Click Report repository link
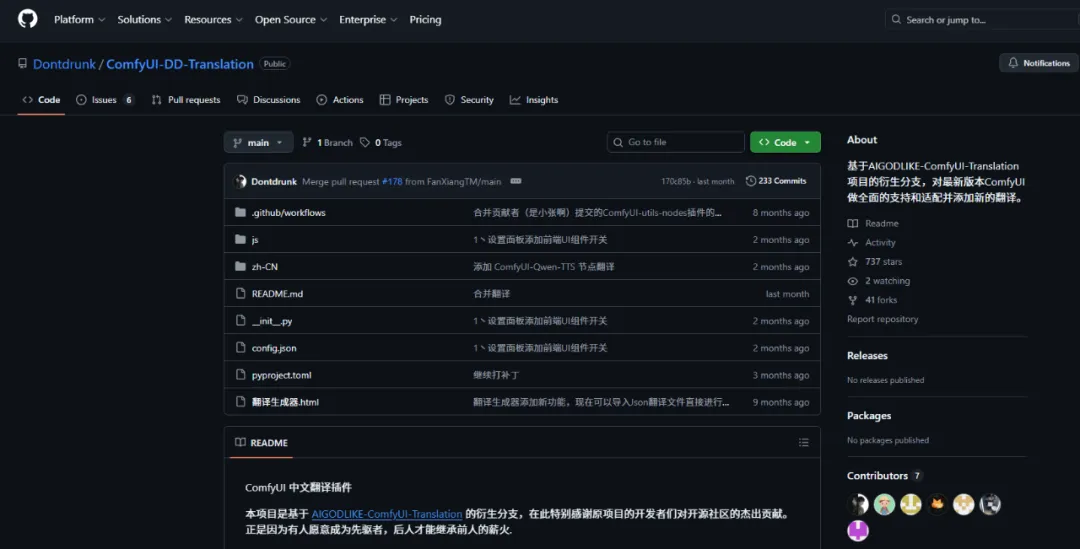The image size is (1080, 549). coord(882,319)
